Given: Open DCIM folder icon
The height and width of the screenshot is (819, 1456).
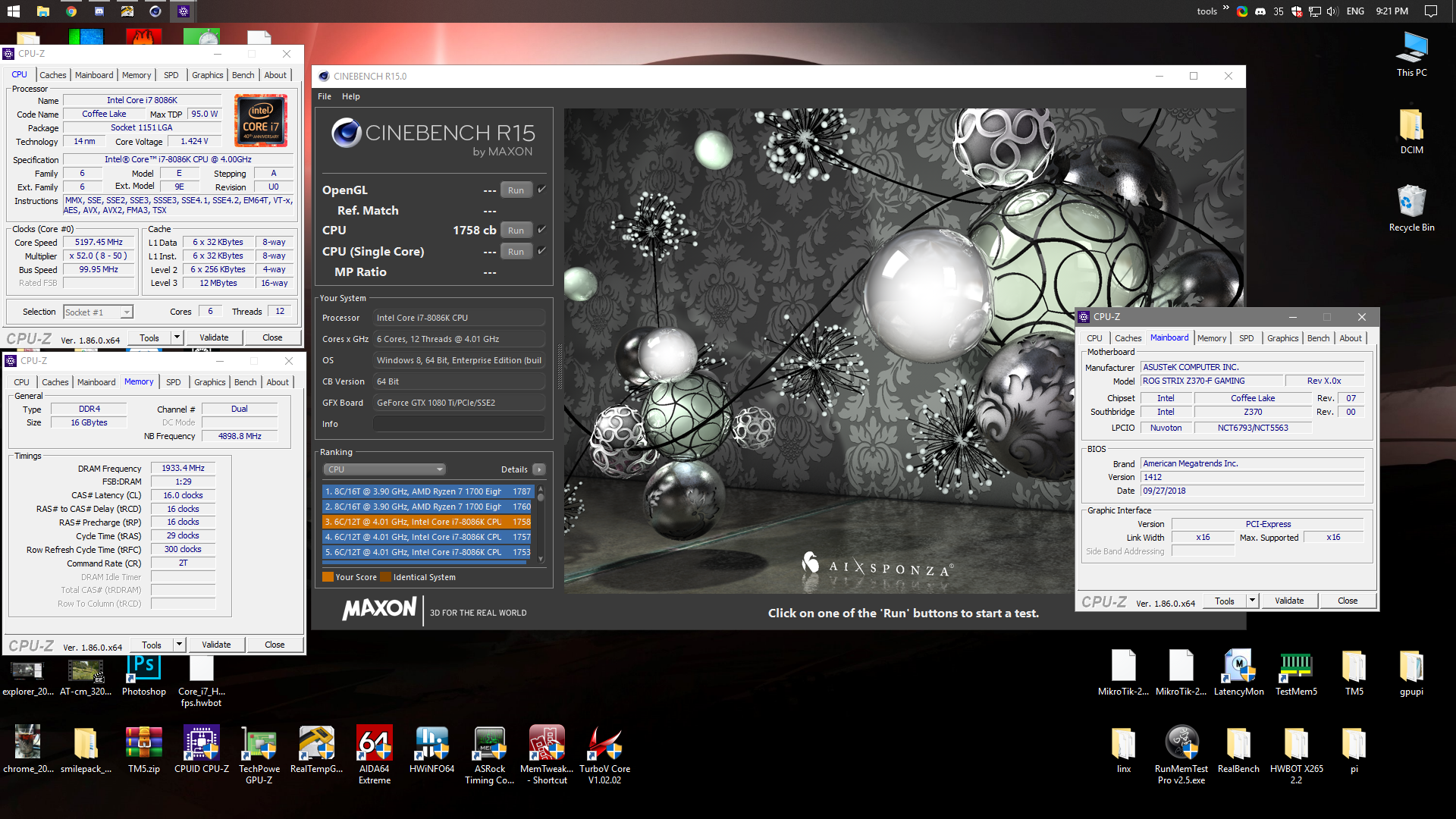Looking at the screenshot, I should (1411, 130).
